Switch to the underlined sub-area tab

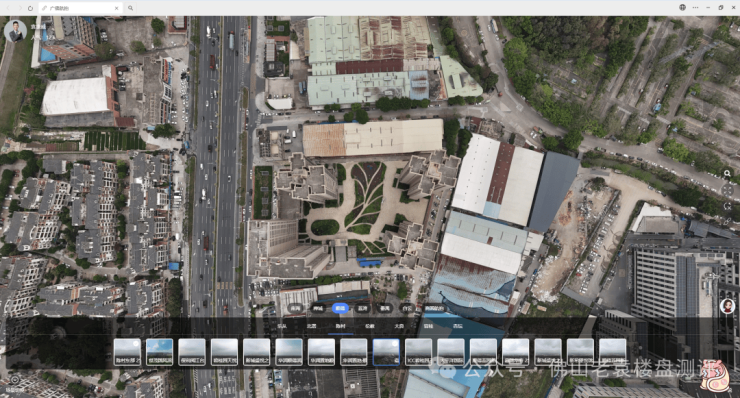340,326
